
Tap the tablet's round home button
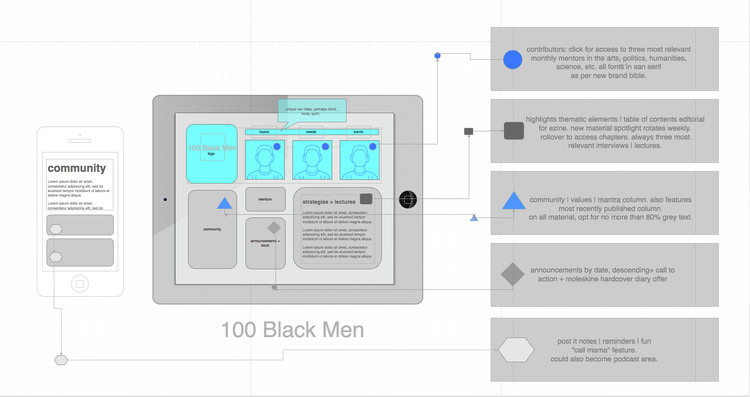tap(408, 199)
